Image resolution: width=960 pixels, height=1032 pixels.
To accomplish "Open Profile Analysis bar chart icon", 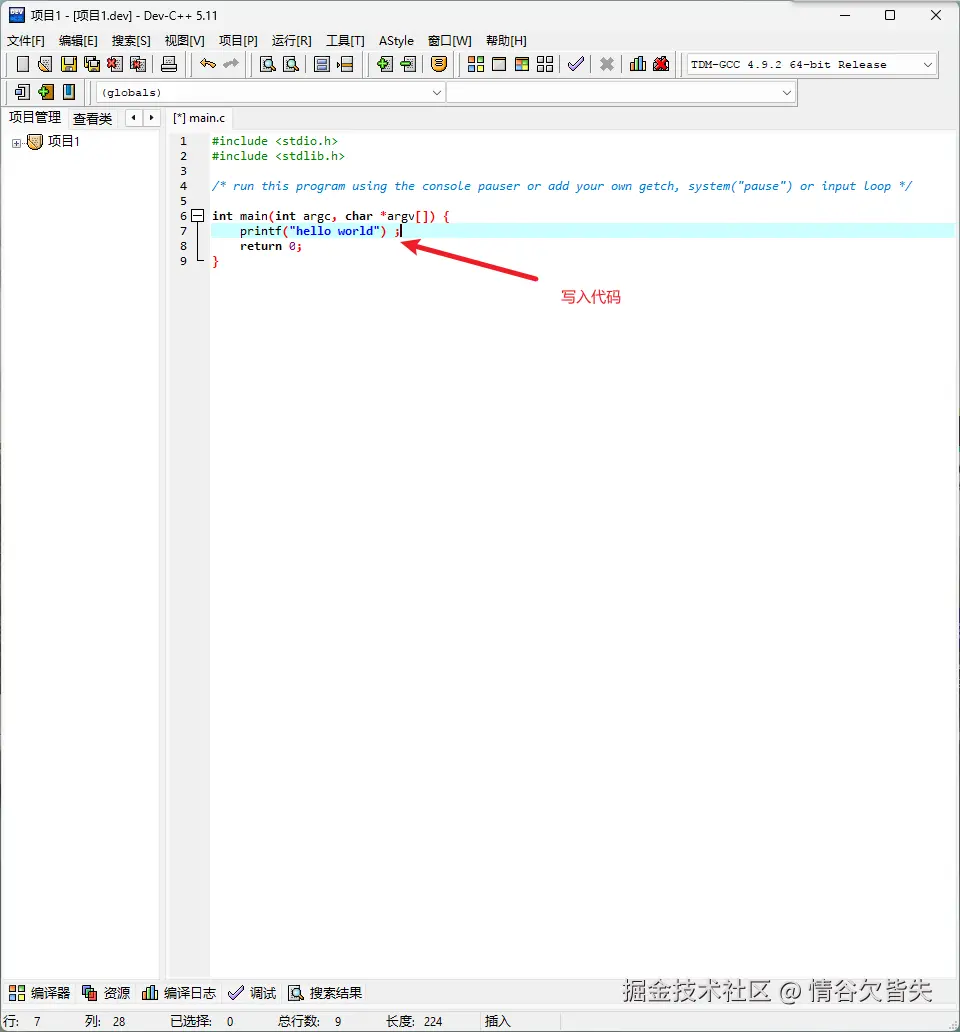I will pyautogui.click(x=638, y=64).
